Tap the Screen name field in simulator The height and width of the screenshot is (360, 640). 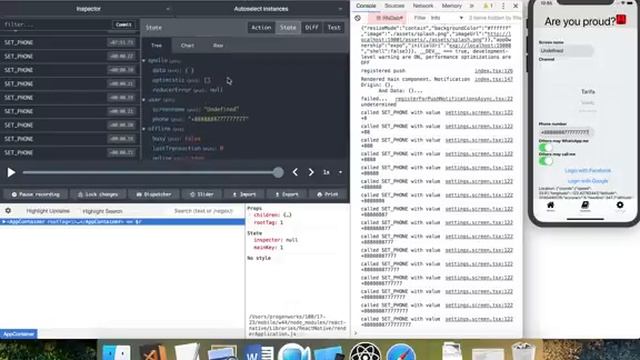click(565, 51)
